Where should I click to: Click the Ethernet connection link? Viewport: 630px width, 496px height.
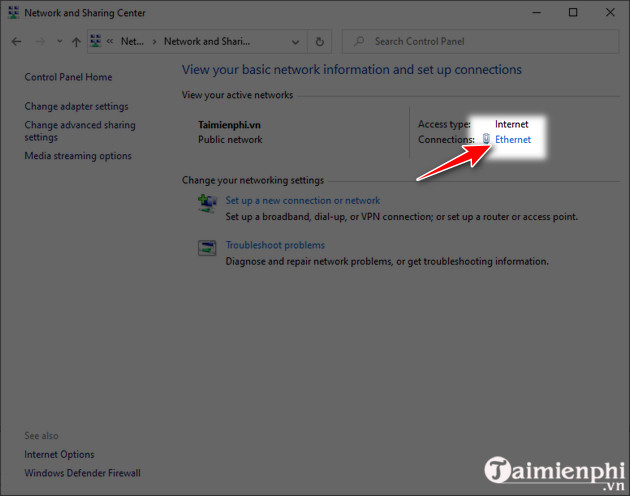tap(513, 139)
